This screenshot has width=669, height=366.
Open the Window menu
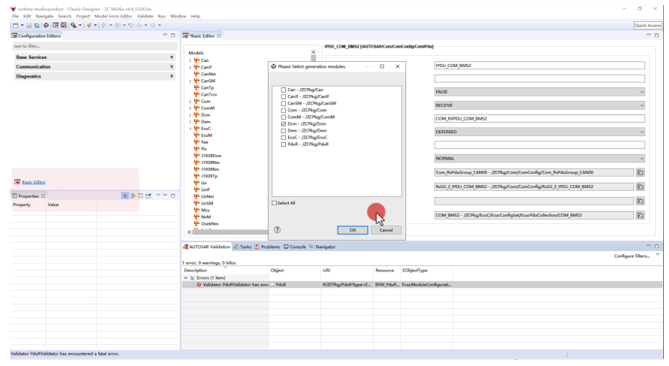click(x=178, y=16)
